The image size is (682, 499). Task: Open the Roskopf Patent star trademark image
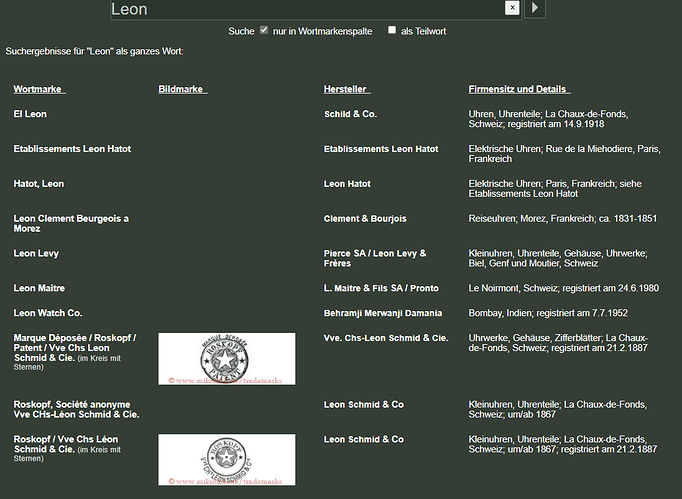click(227, 359)
